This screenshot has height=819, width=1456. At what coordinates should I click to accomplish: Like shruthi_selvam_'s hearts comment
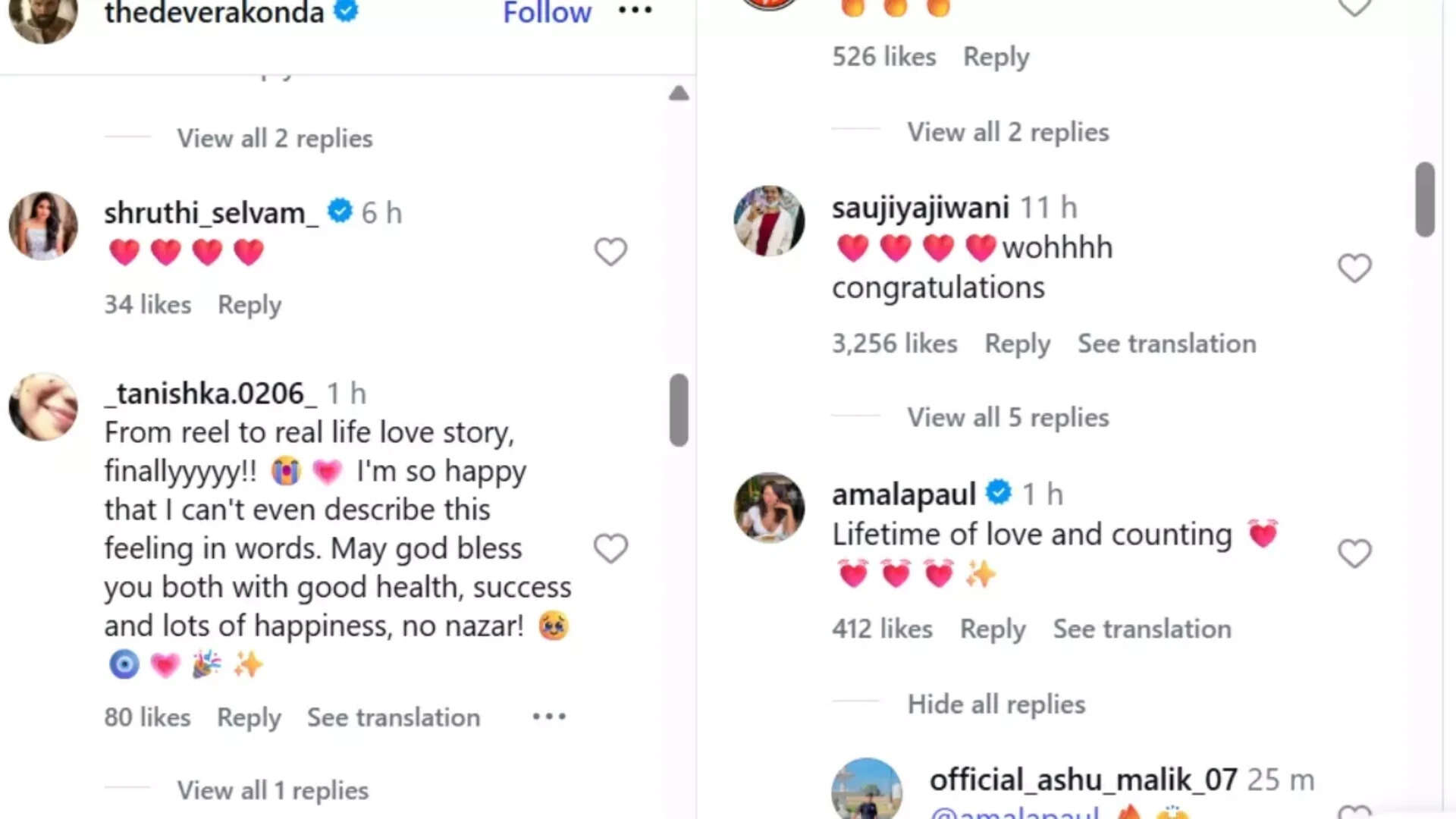(610, 252)
